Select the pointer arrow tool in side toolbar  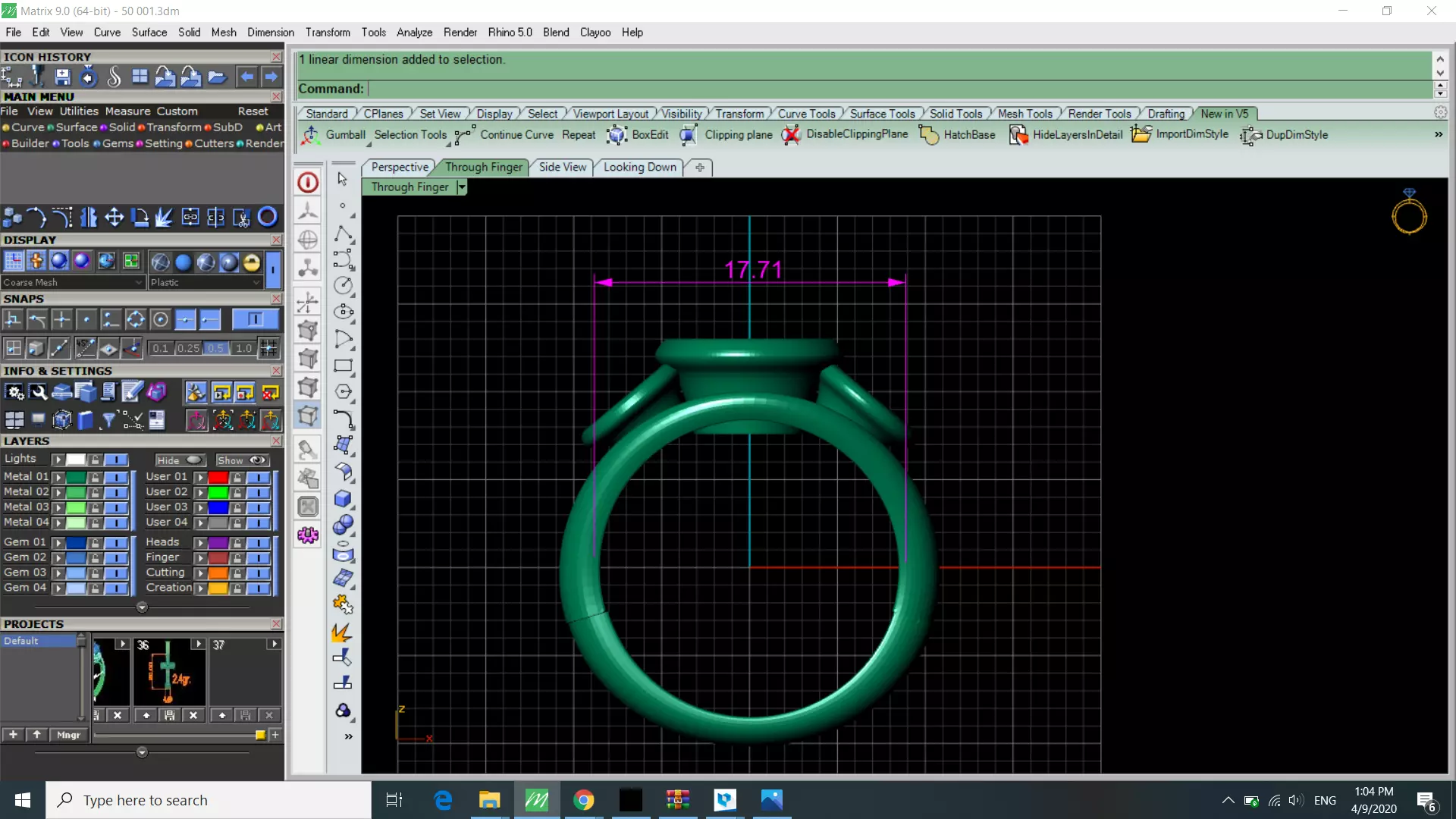pyautogui.click(x=343, y=179)
